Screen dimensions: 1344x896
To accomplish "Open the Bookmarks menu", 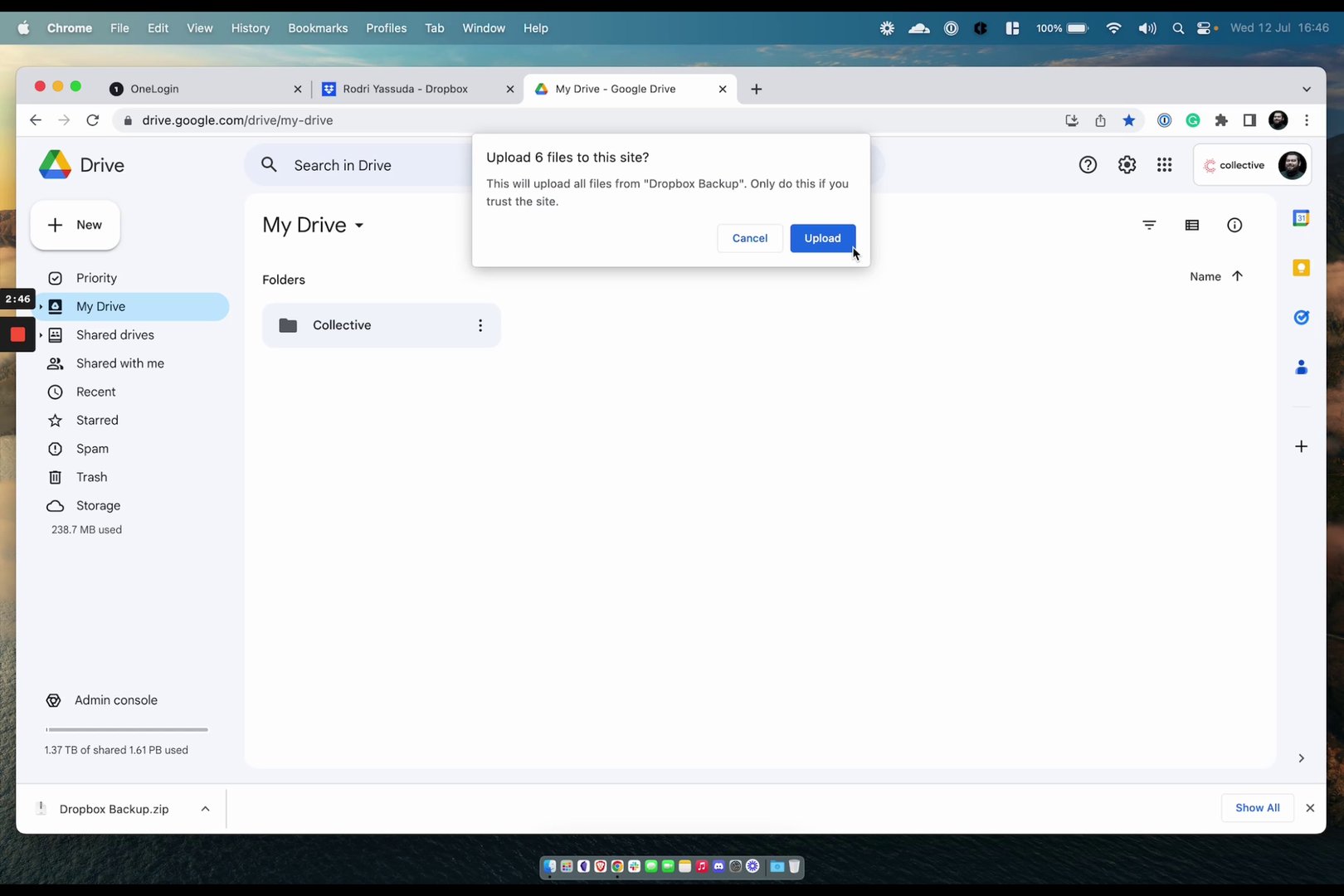I will coord(318,28).
